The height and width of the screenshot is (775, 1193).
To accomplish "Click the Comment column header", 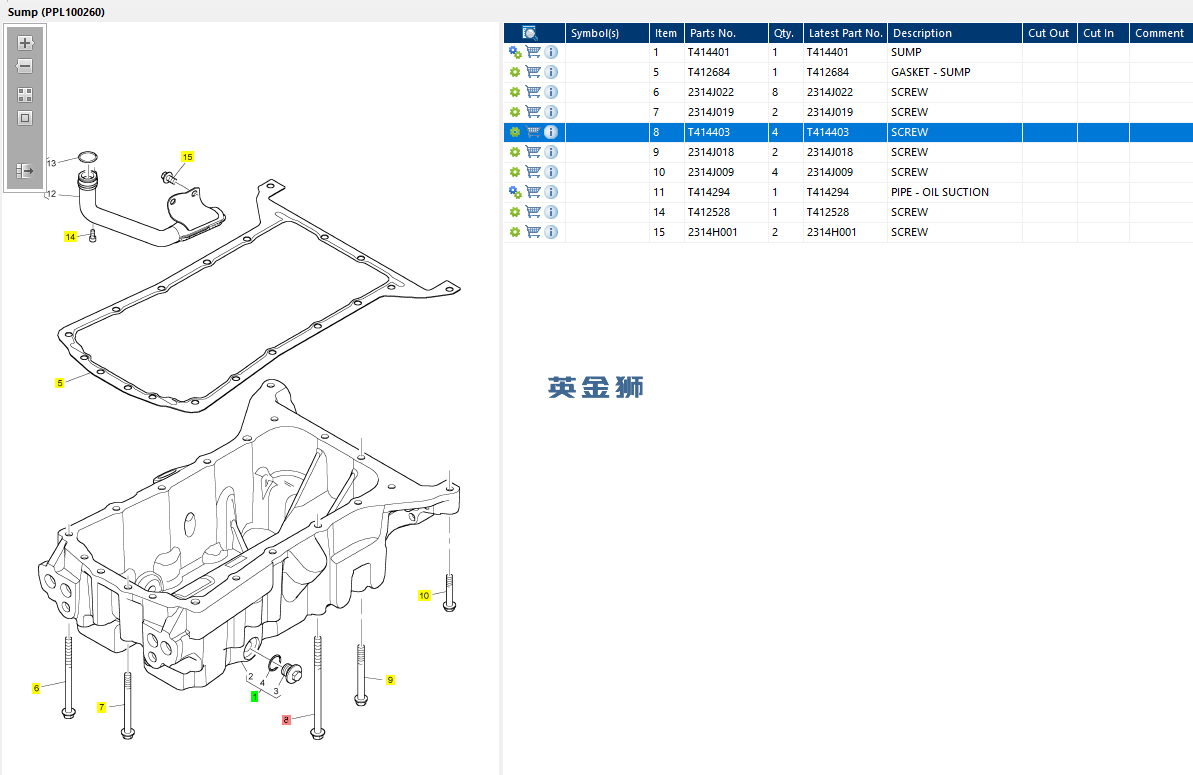I will (1160, 33).
